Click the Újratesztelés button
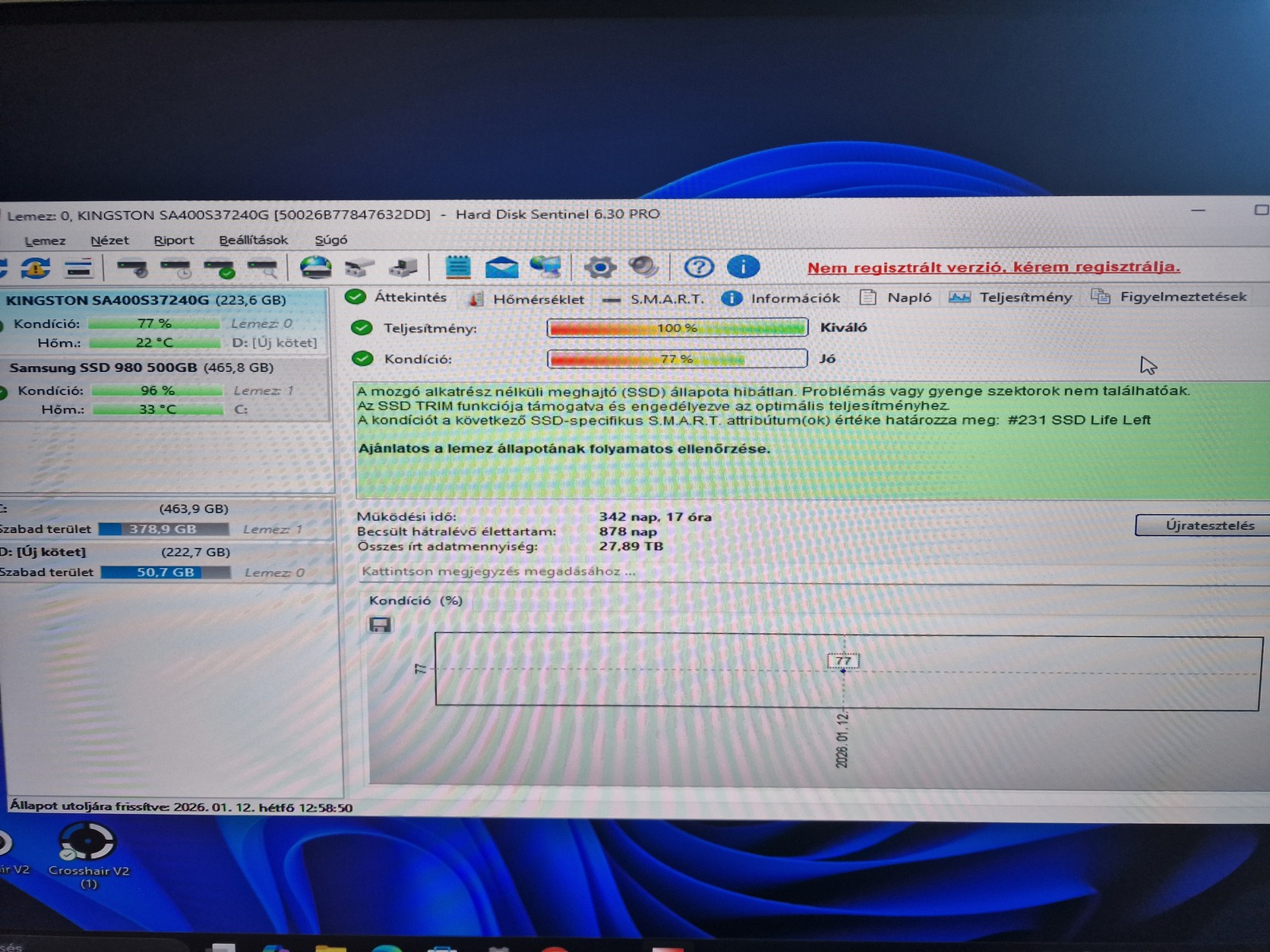Screen dimensions: 1270x952 click(x=1203, y=525)
